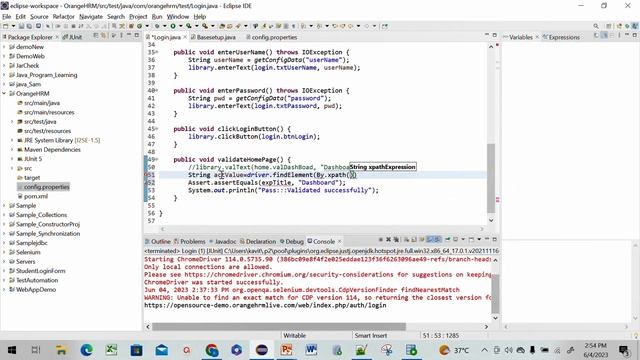Open the Coverage button dropdown arrow
This screenshot has height=360, width=640.
[x=196, y=26]
